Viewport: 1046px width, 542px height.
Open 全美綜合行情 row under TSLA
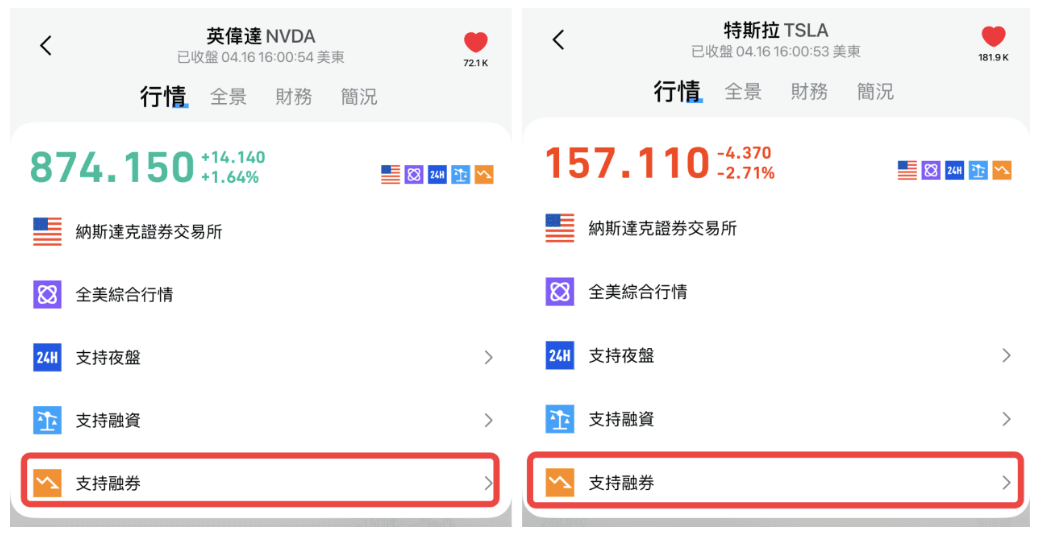776,292
